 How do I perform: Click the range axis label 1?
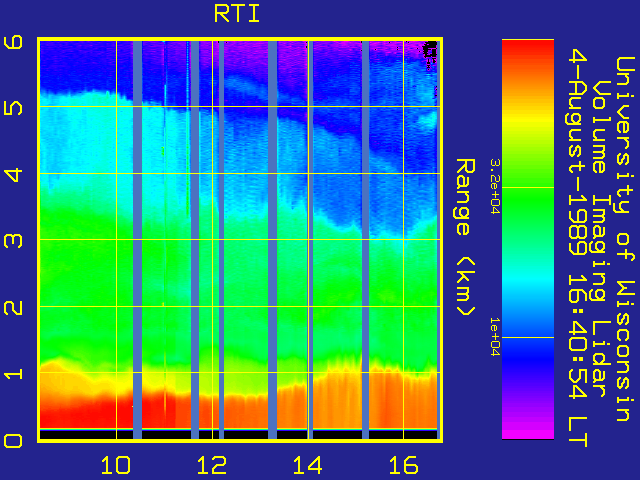[x=13, y=373]
